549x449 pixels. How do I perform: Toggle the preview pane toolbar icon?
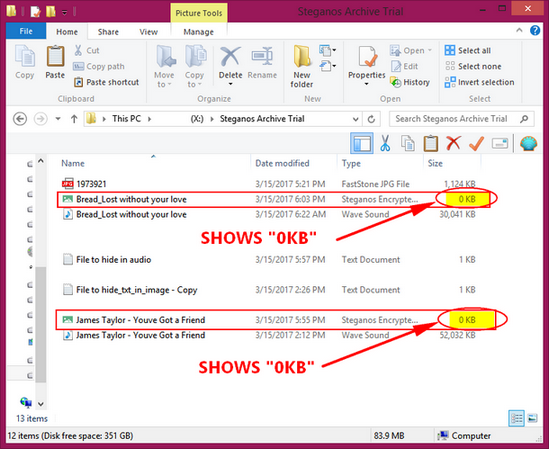(362, 144)
